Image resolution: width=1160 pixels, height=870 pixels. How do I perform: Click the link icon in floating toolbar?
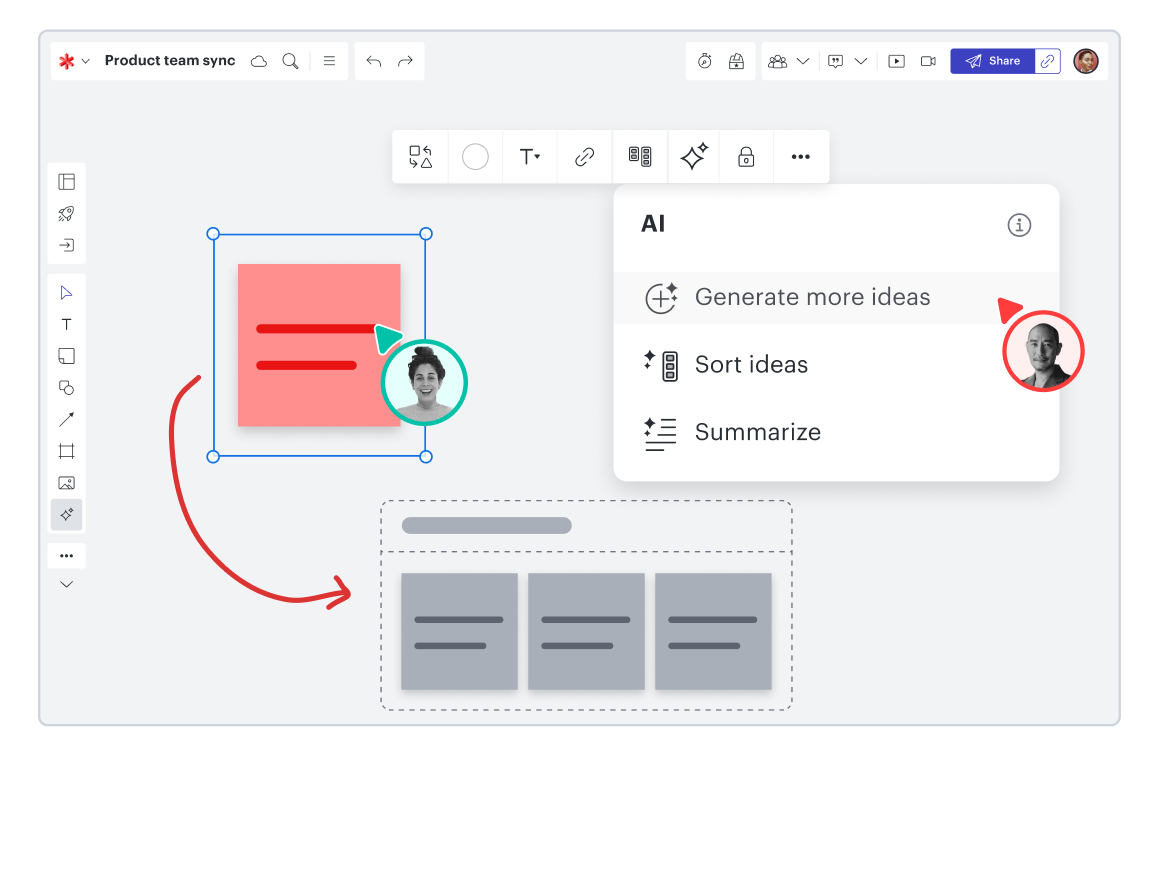(x=585, y=157)
